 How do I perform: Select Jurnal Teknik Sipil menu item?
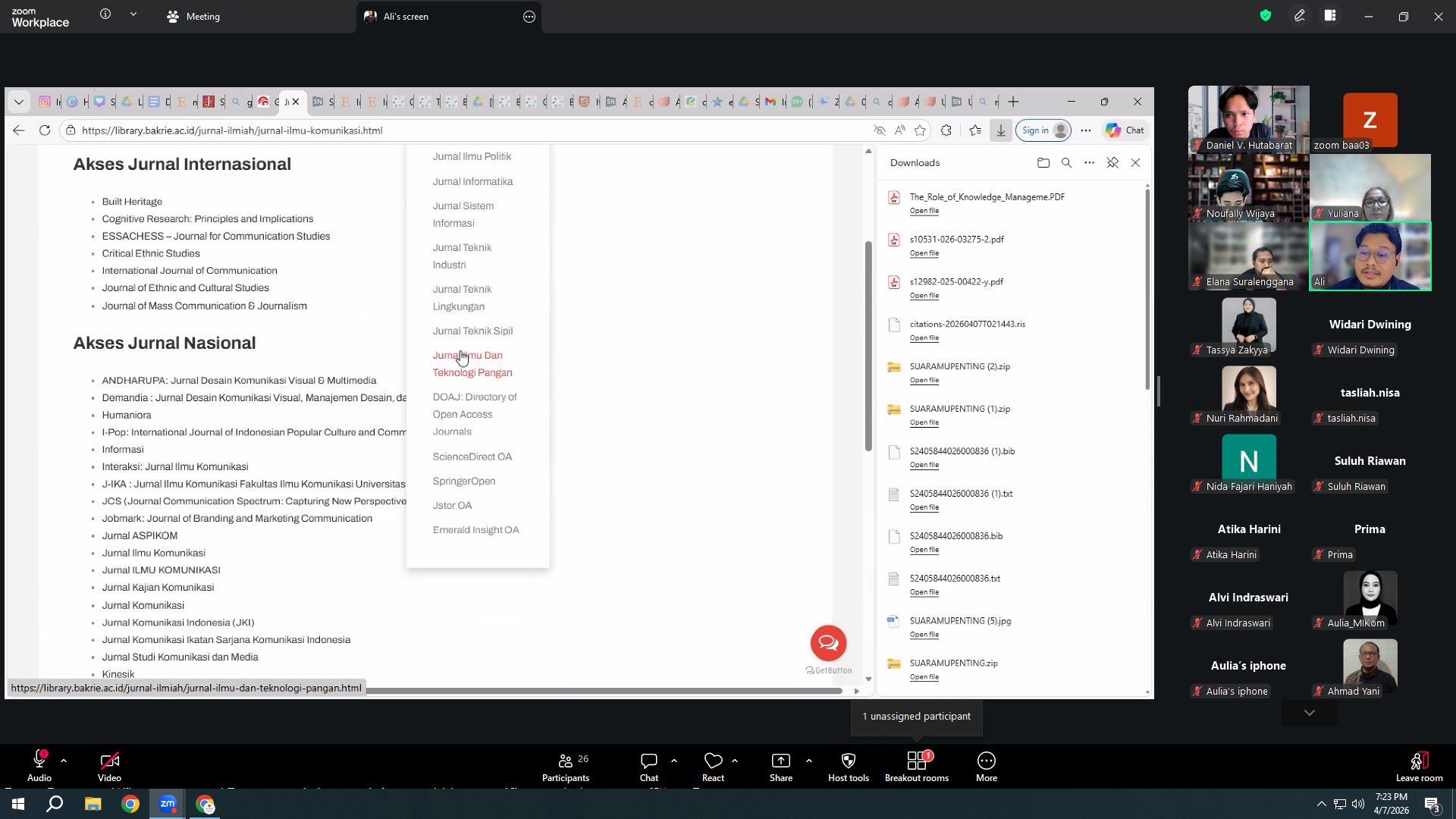point(472,331)
